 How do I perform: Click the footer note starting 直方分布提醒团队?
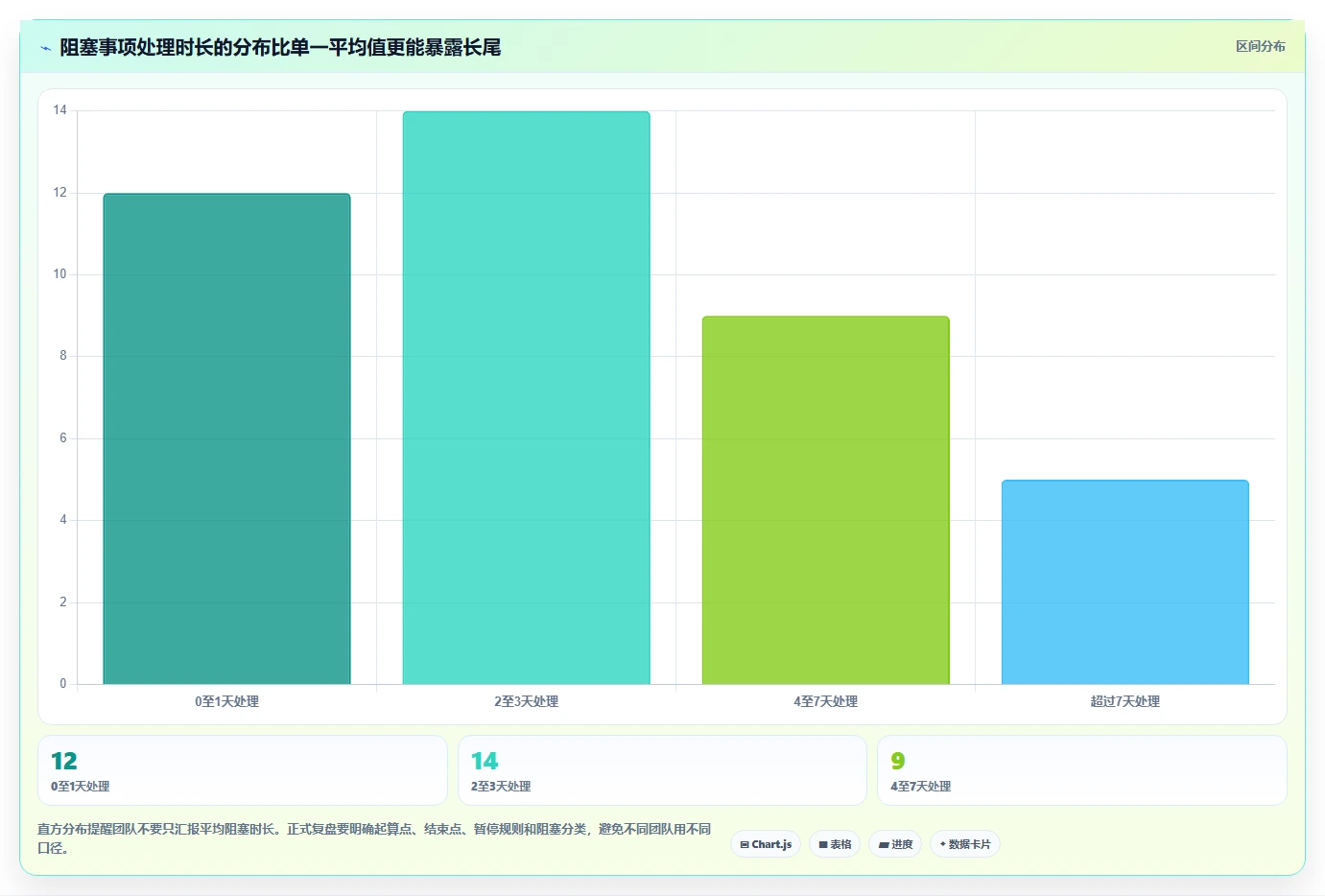tap(374, 838)
